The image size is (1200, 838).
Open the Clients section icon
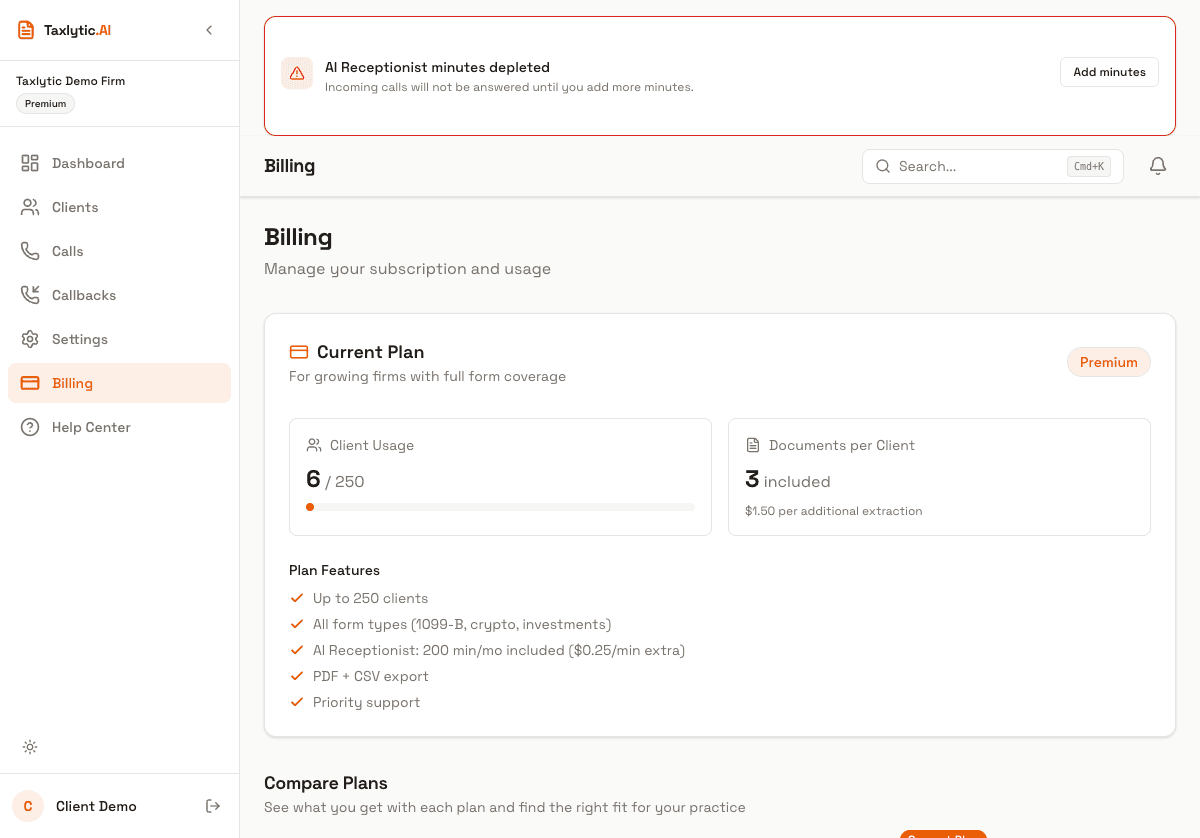30,207
